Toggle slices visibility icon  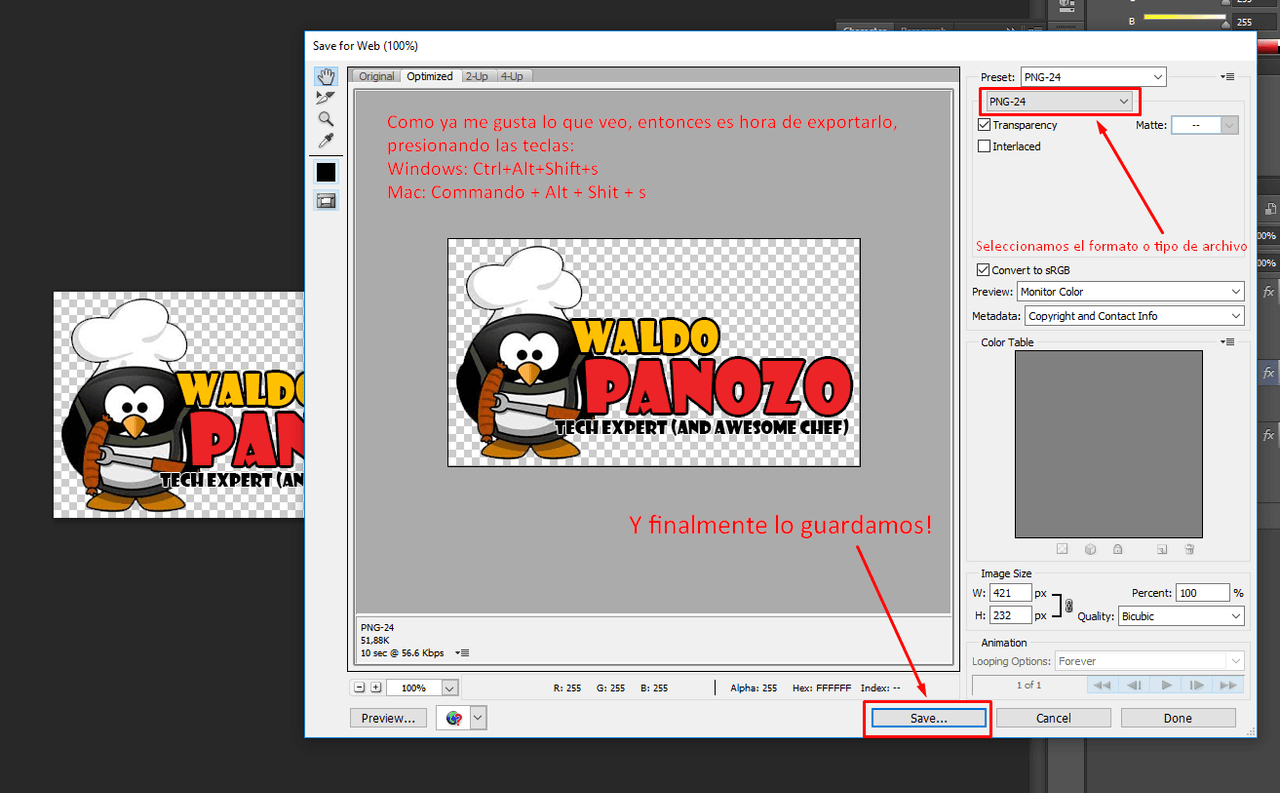pyautogui.click(x=326, y=201)
